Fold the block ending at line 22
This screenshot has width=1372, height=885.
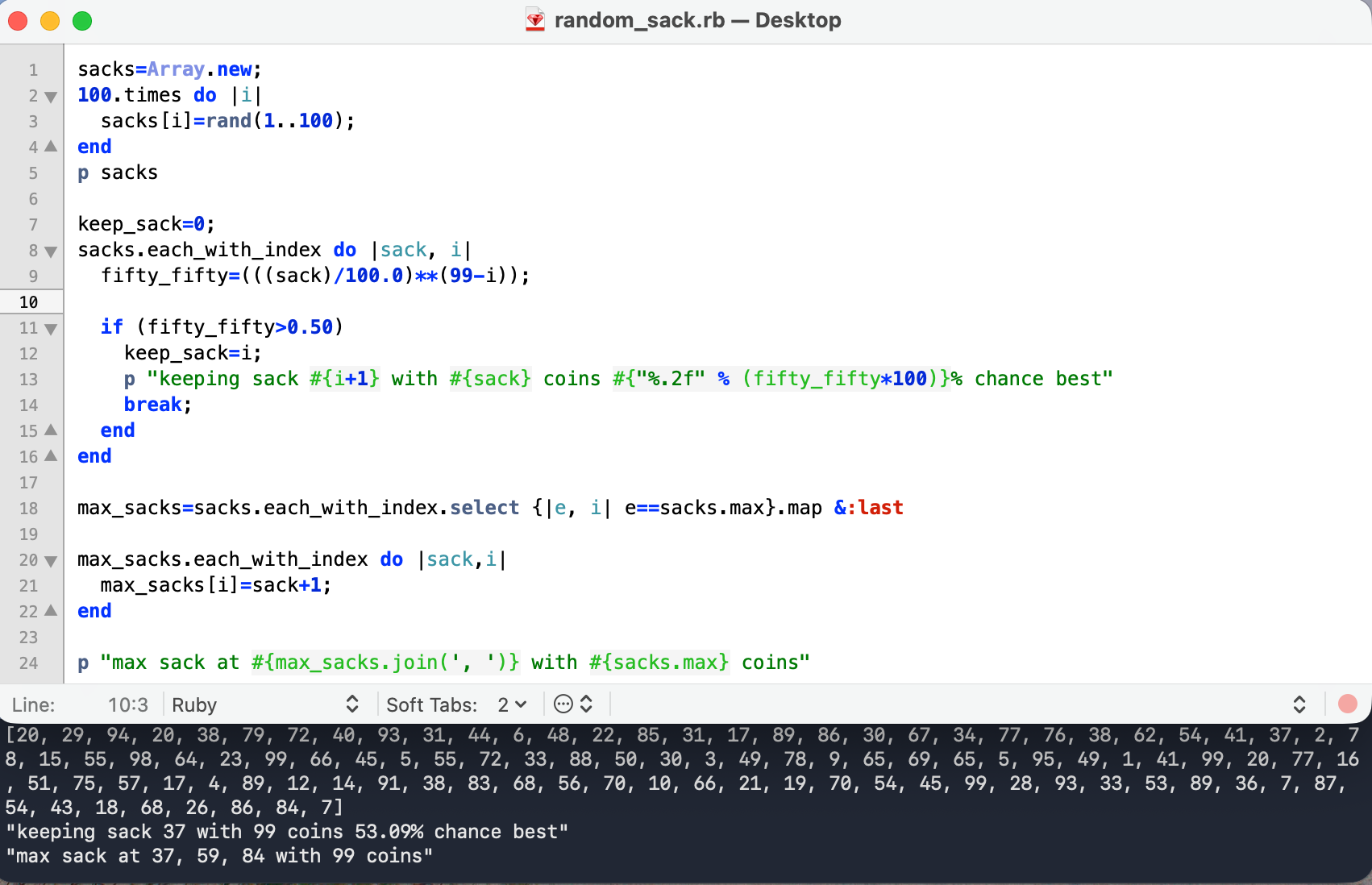tap(51, 610)
